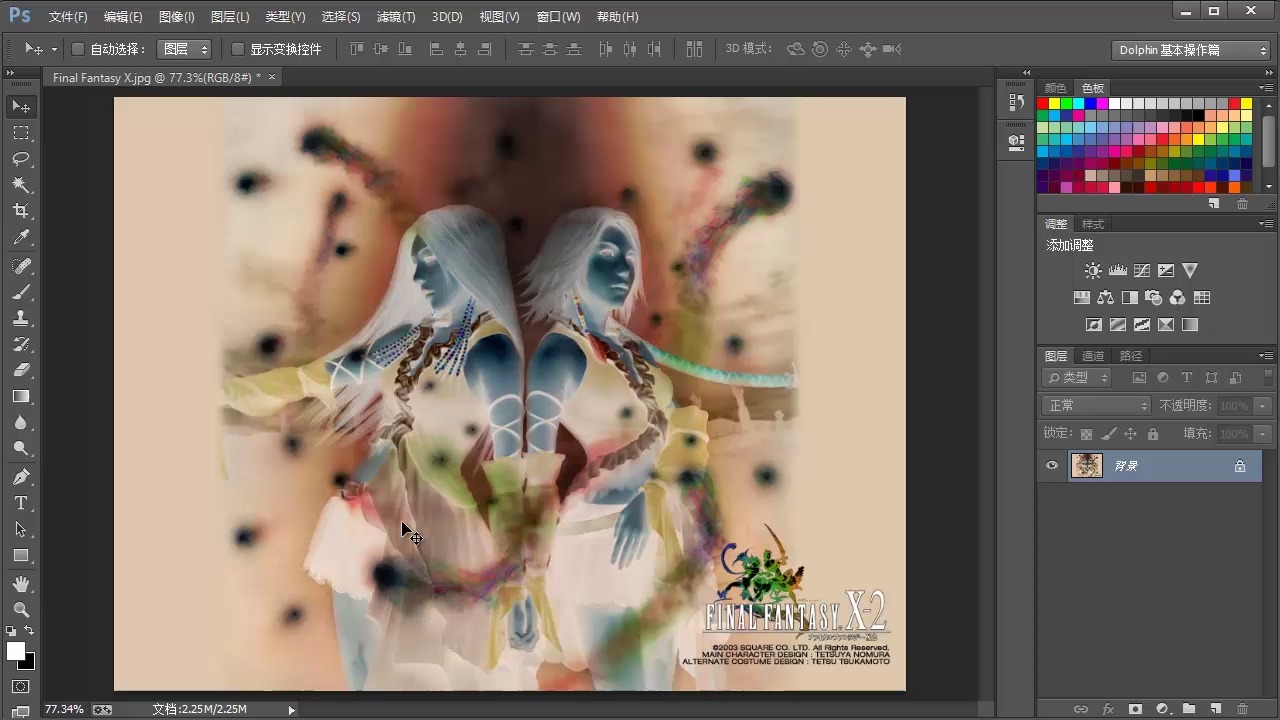Toggle lock all padlock icon
Viewport: 1280px width, 720px height.
1153,434
